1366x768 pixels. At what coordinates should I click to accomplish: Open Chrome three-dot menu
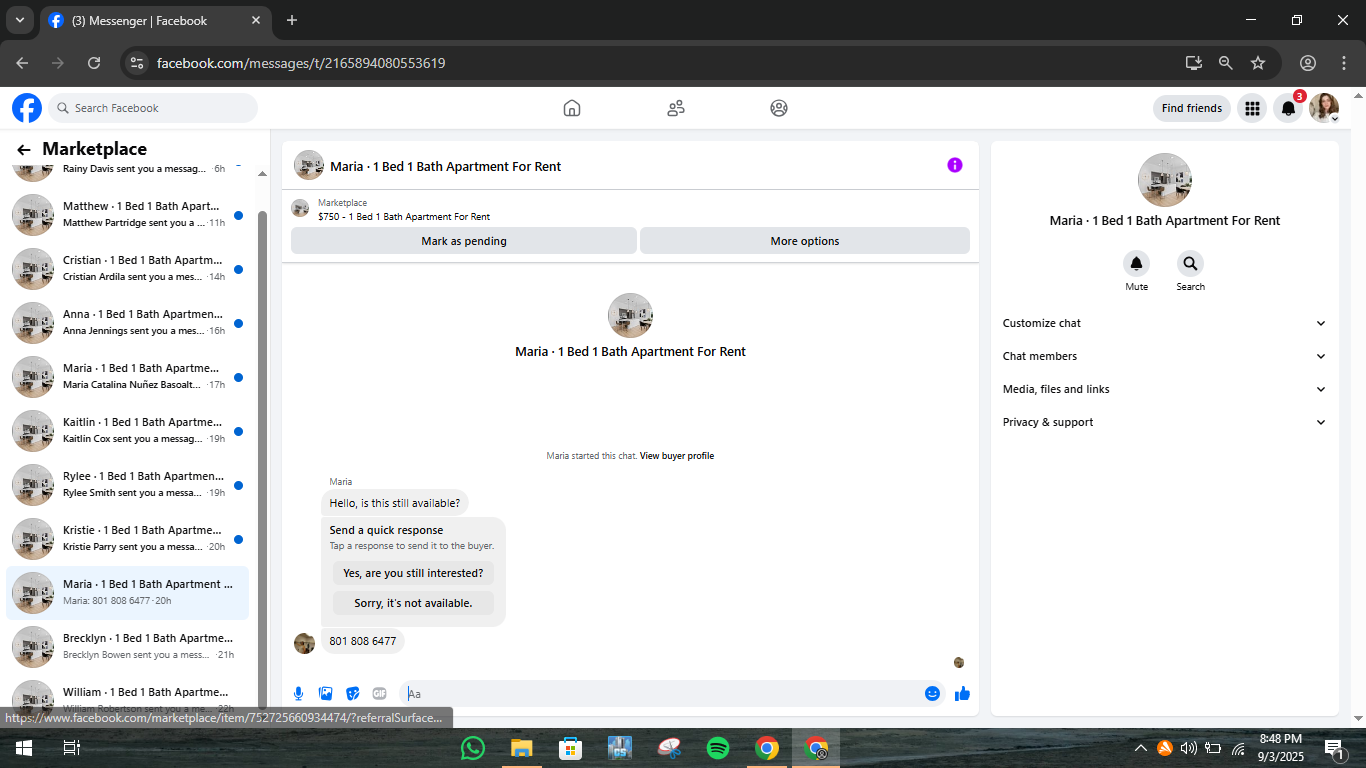[1342, 63]
